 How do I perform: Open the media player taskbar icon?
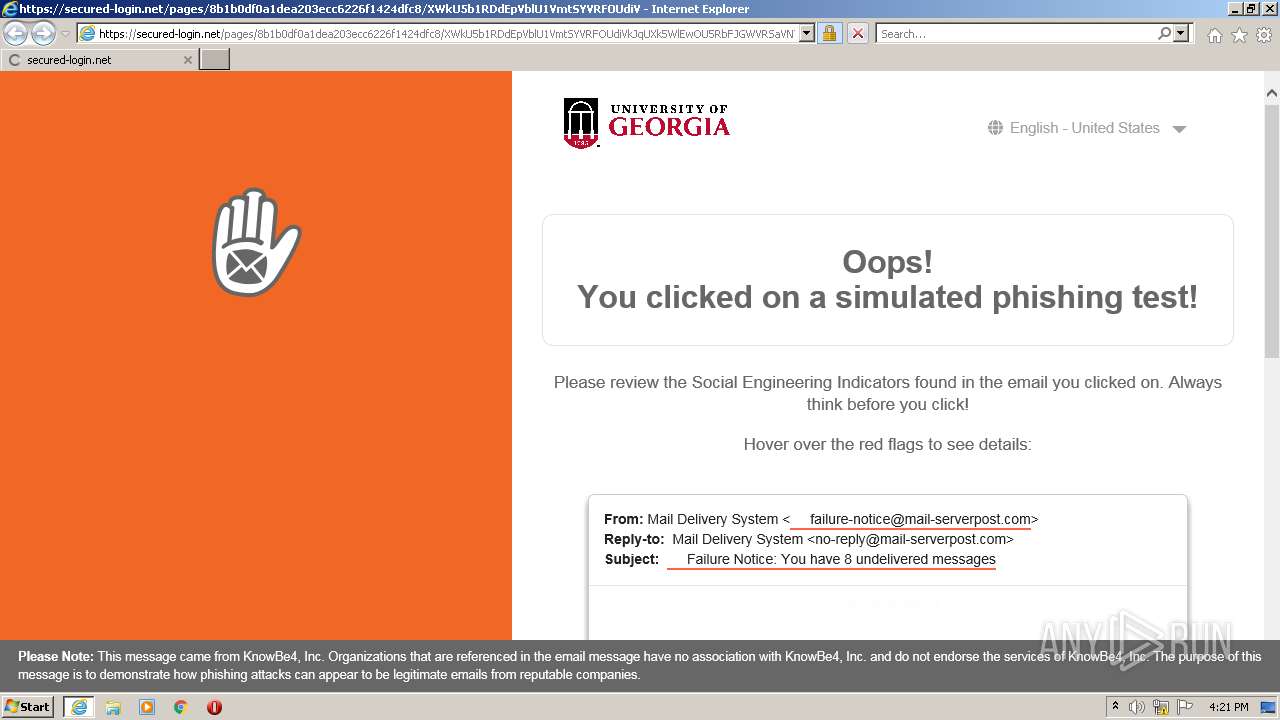[x=147, y=707]
